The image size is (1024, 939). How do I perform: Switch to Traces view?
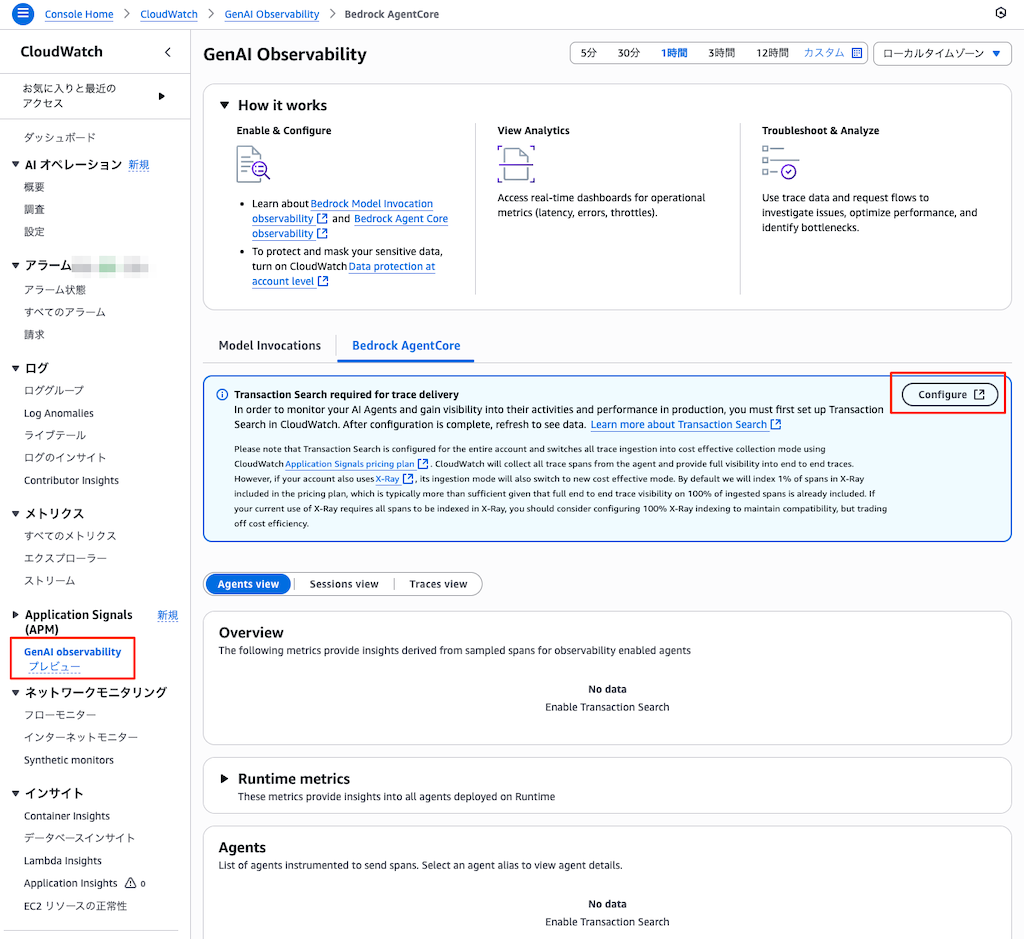tap(438, 584)
